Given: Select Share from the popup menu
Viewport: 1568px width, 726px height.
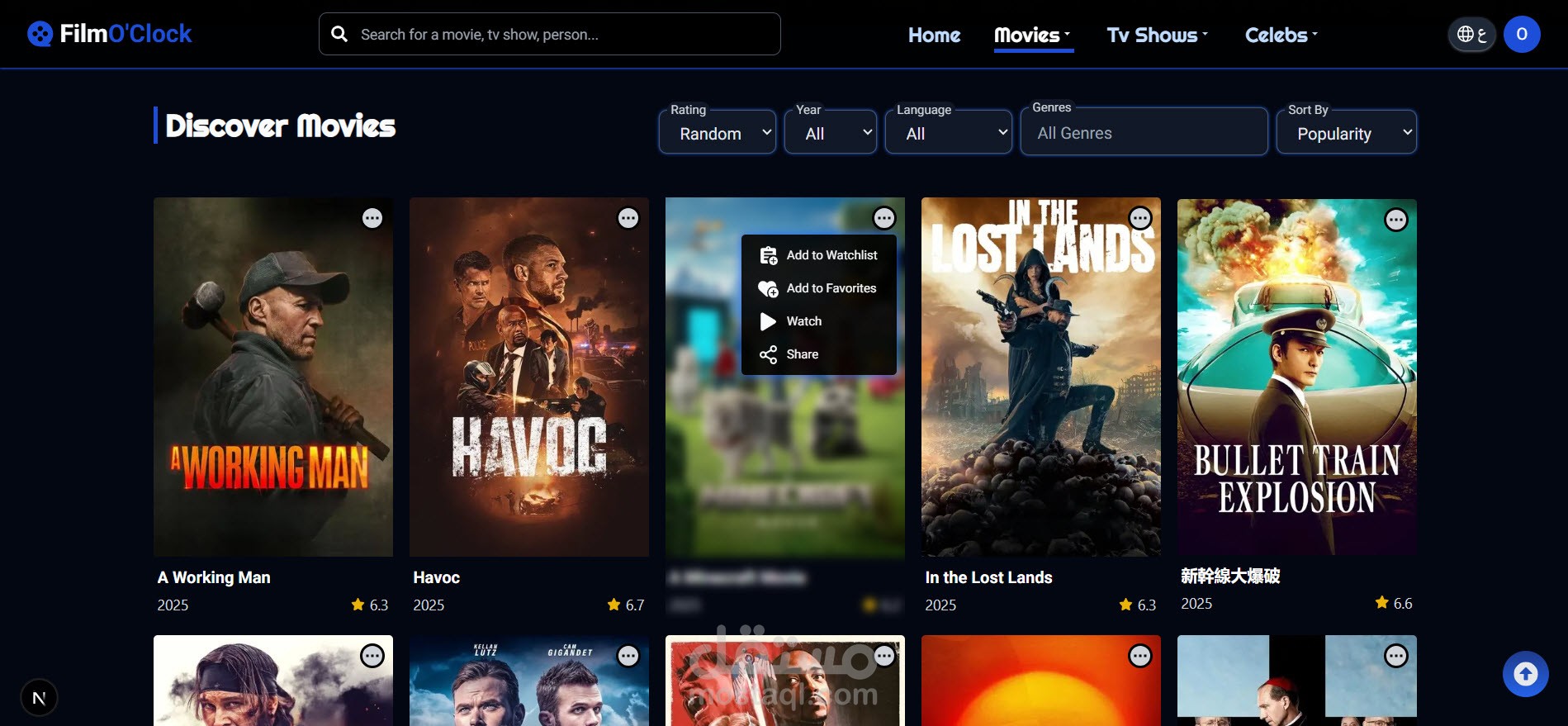Looking at the screenshot, I should (819, 354).
